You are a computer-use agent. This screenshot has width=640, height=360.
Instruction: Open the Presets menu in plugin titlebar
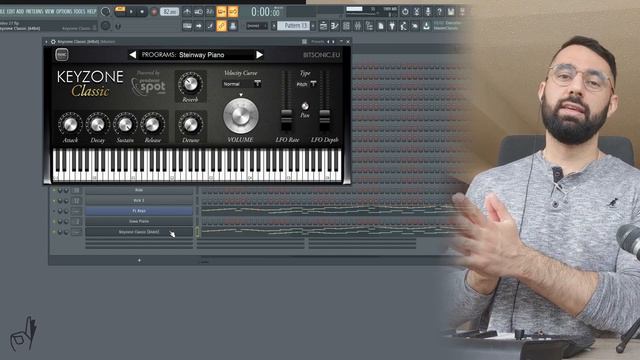318,41
